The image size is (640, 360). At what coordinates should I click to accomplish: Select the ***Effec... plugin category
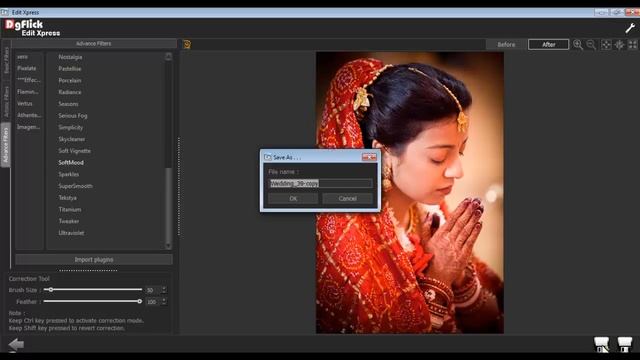[x=29, y=80]
